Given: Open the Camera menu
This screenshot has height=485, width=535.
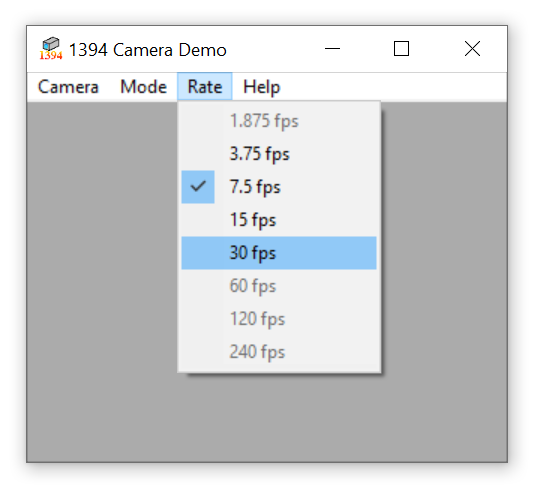Looking at the screenshot, I should (x=68, y=86).
